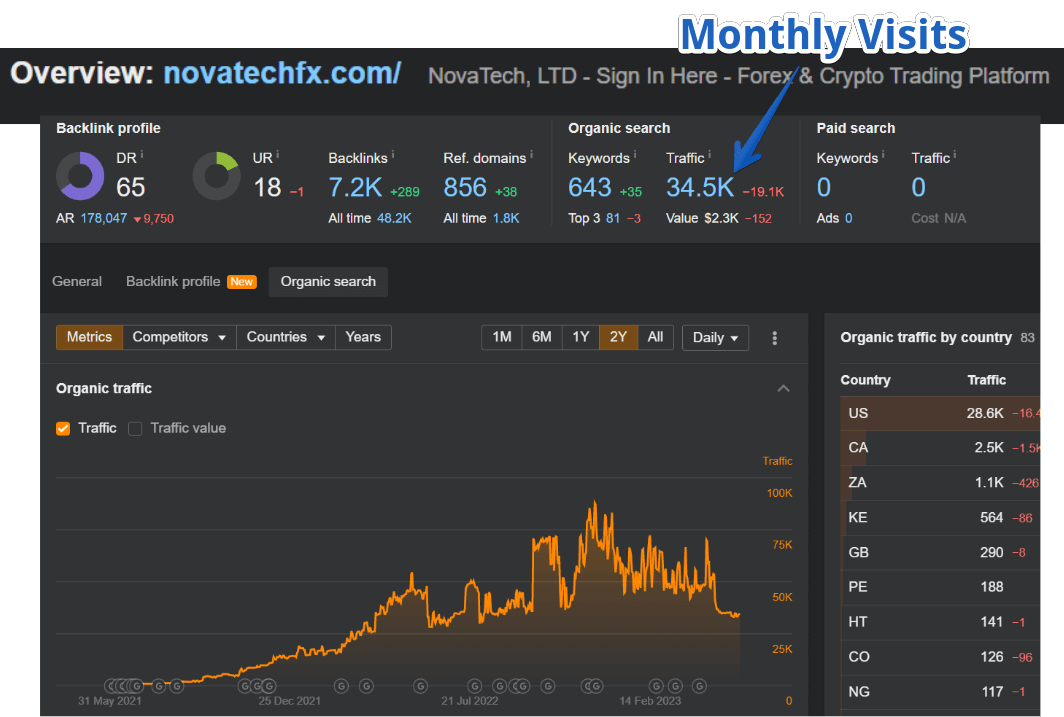
Task: Click the Top 3 81 keywords link
Action: [x=613, y=218]
